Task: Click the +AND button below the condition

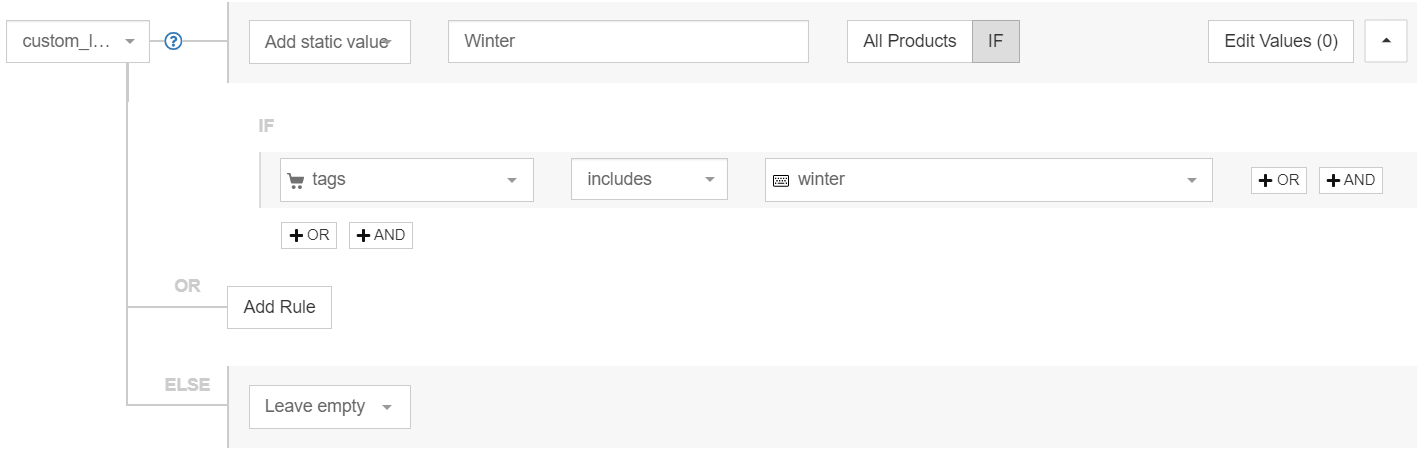Action: 380,235
